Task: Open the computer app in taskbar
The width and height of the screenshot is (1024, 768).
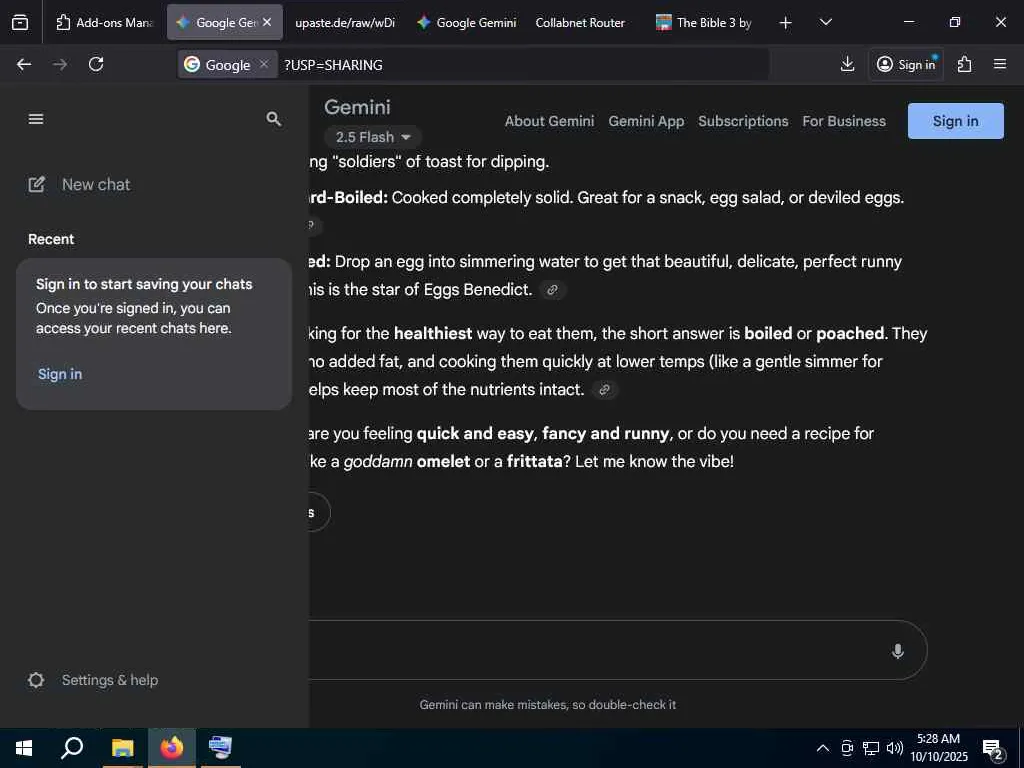Action: point(220,748)
